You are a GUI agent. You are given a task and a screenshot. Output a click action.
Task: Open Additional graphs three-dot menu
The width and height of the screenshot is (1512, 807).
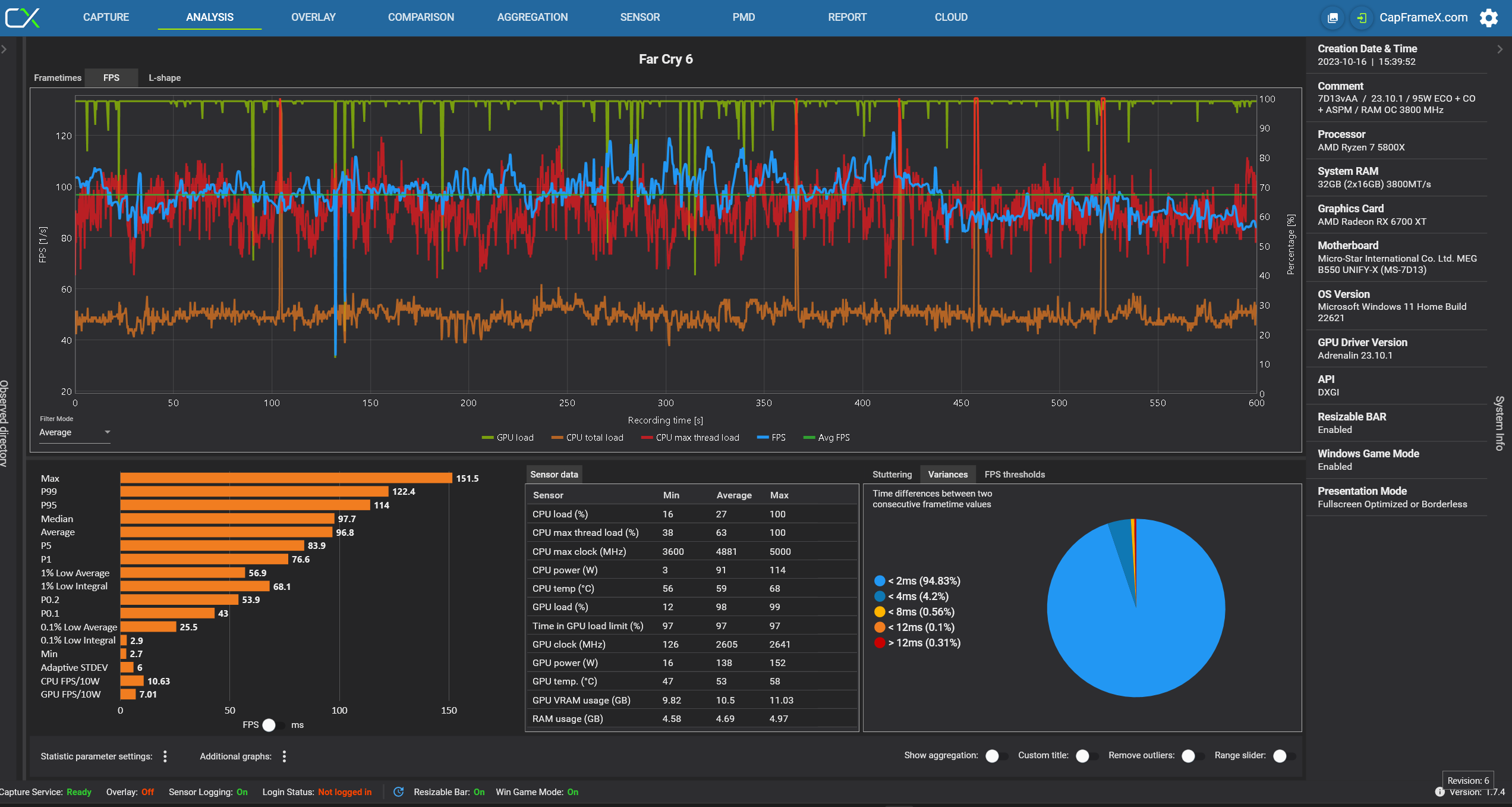284,756
